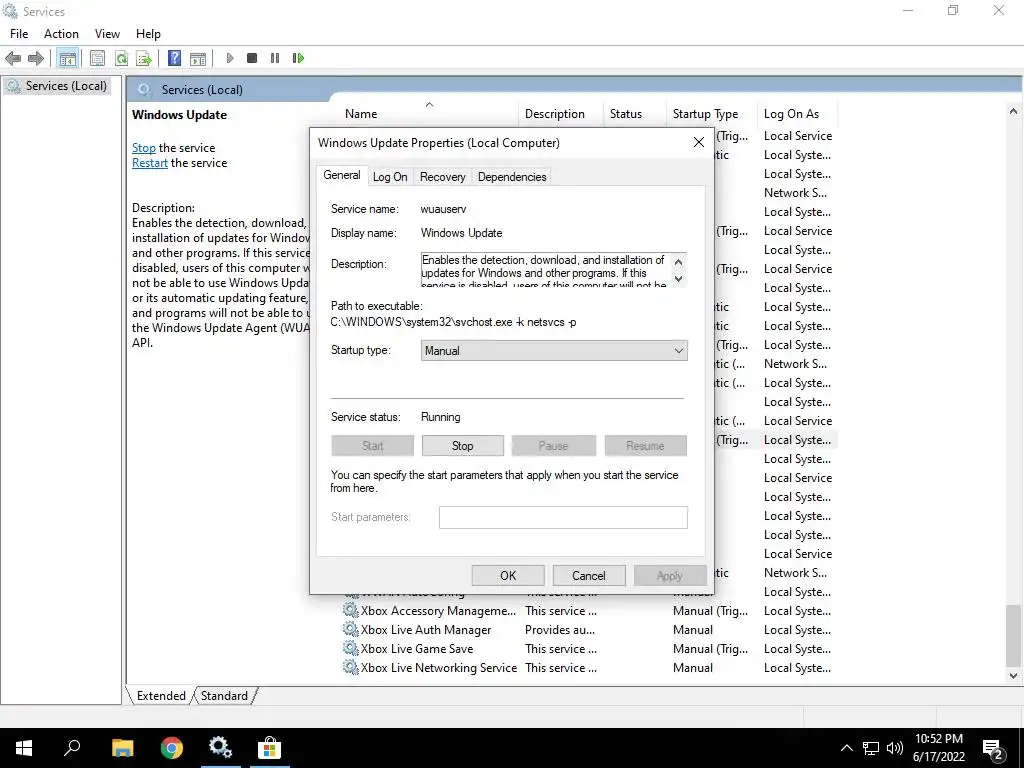This screenshot has height=768, width=1024.
Task: Click the Start Service play icon in toolbar
Action: point(229,58)
